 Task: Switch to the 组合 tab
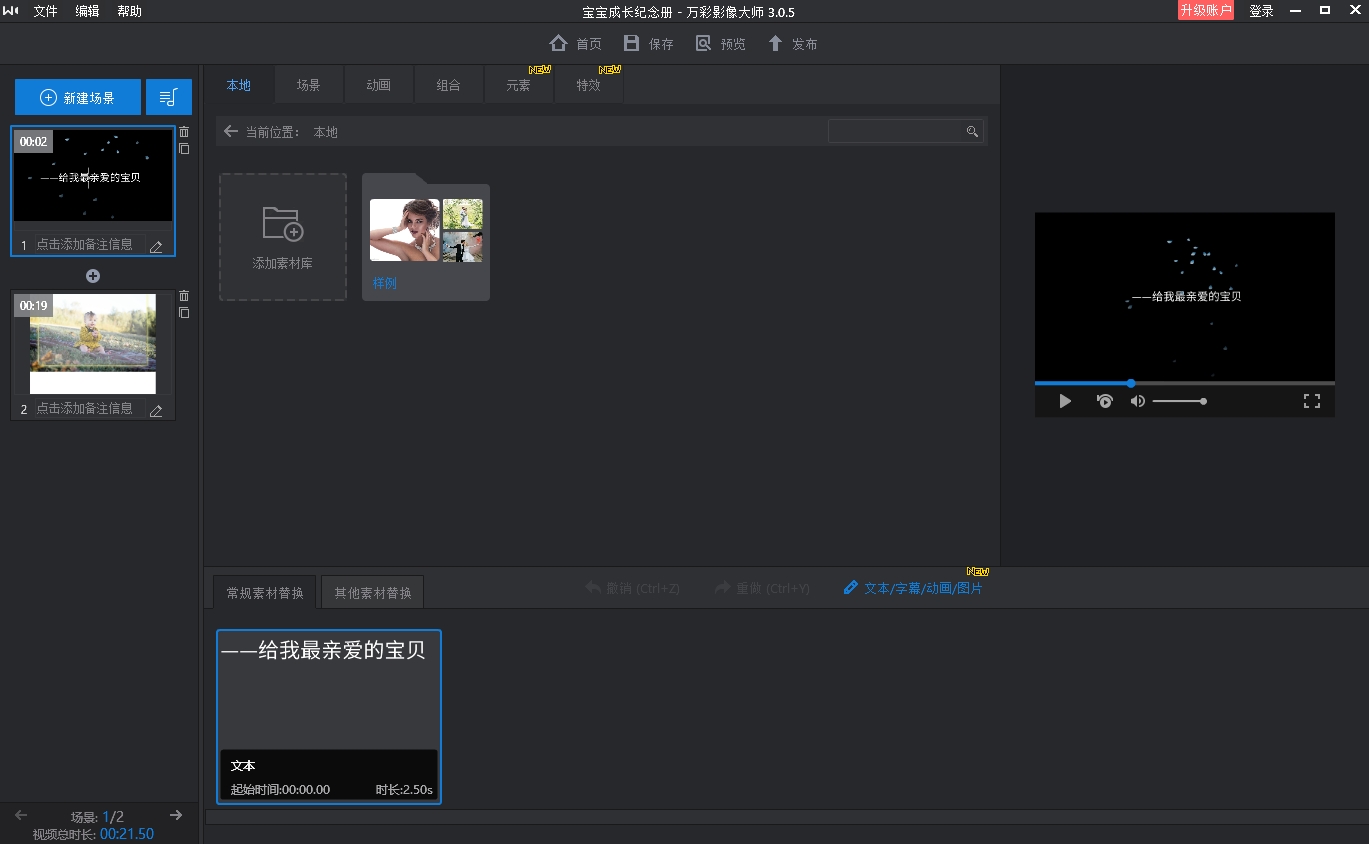(448, 85)
